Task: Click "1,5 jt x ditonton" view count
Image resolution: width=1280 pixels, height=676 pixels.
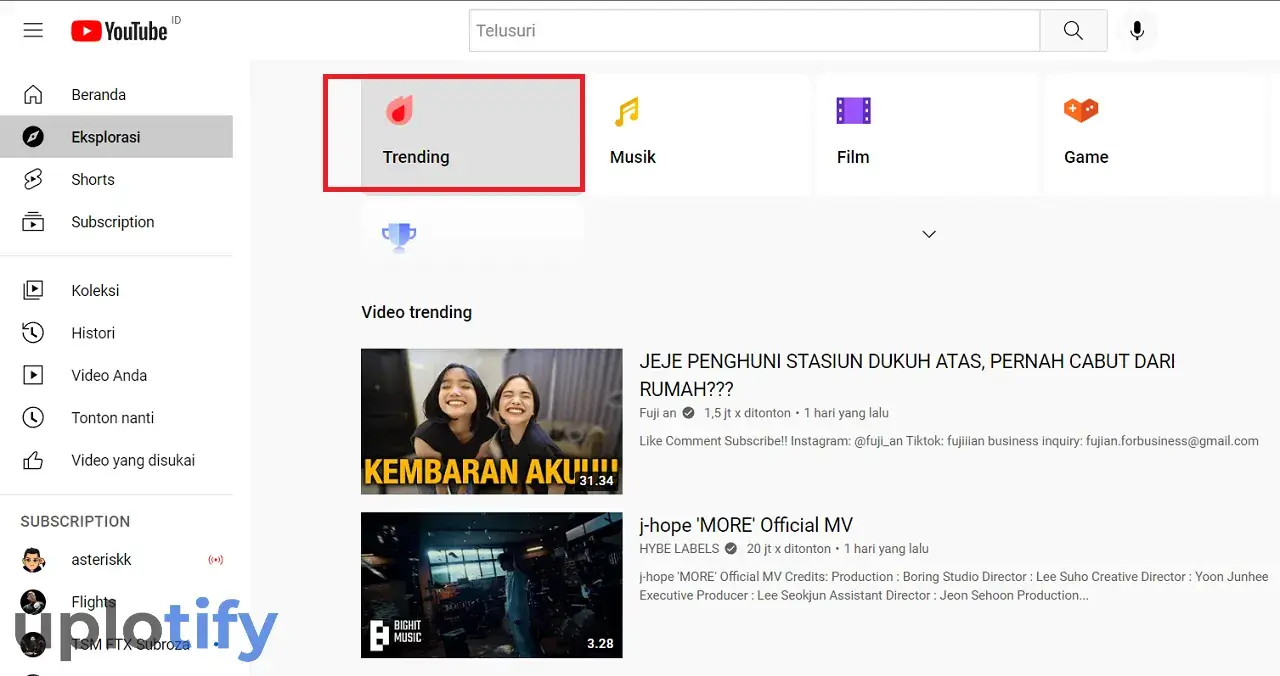Action: pos(747,413)
